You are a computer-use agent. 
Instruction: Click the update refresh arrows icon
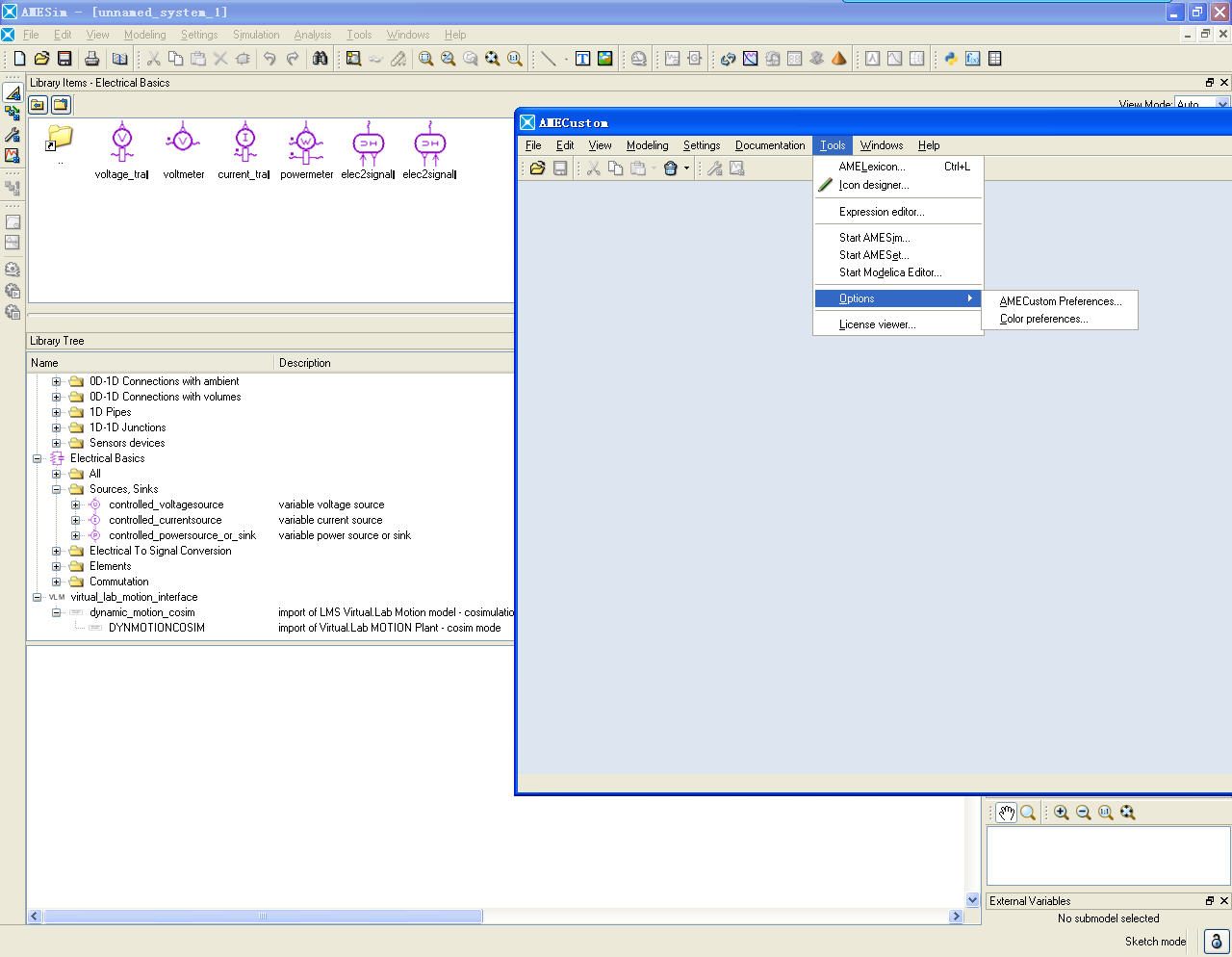tap(728, 59)
